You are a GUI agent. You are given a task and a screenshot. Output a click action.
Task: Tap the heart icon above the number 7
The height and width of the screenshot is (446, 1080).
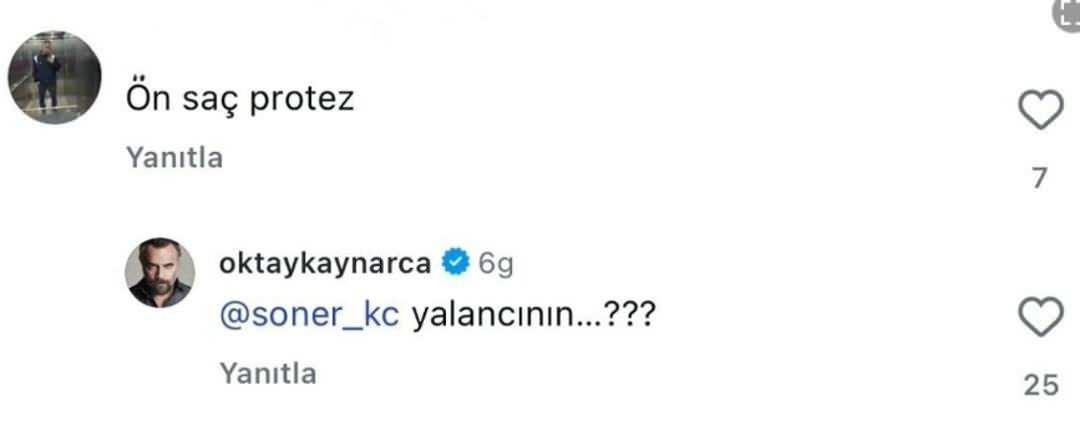click(x=1040, y=111)
